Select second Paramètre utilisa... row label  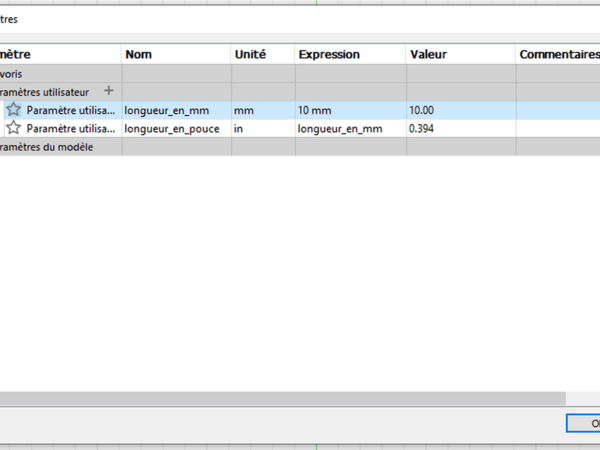pos(71,129)
